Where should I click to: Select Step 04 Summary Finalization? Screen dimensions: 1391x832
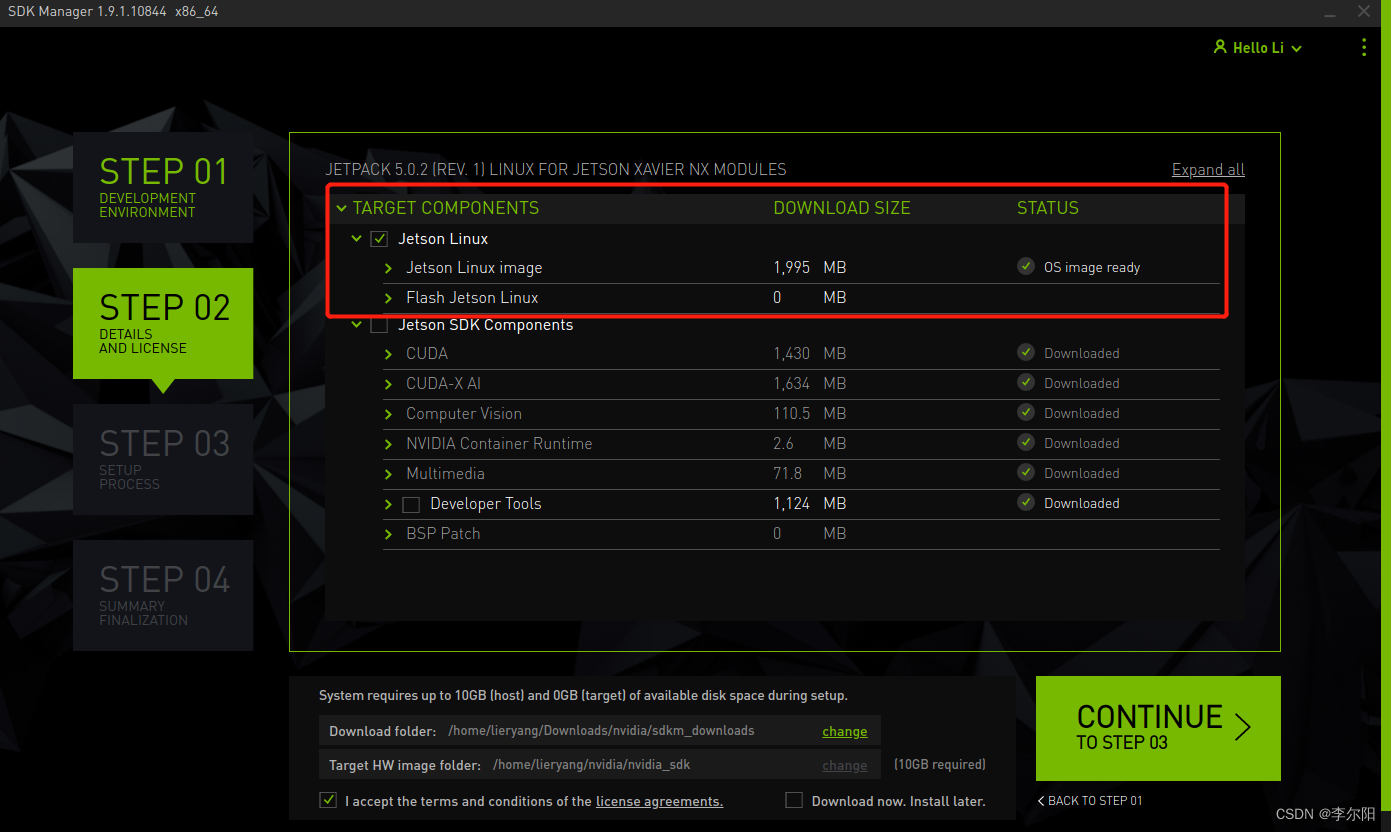(x=163, y=595)
